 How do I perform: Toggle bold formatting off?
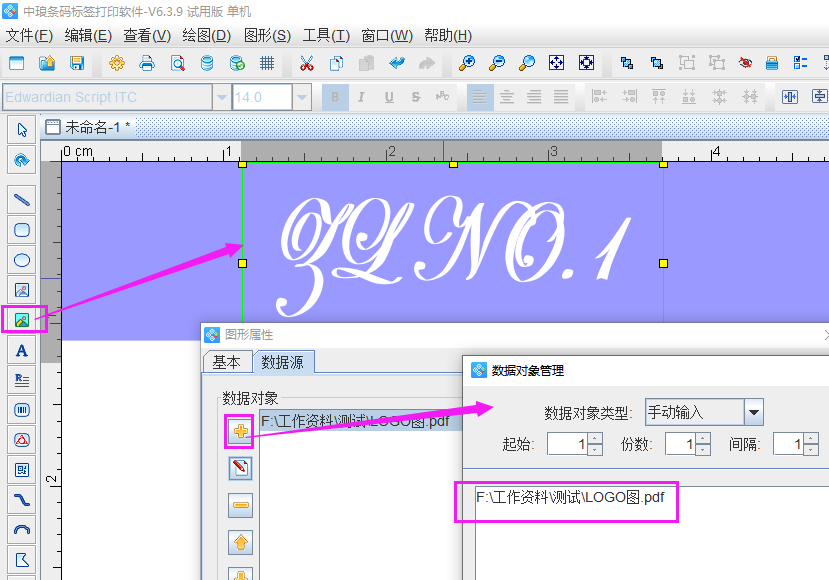point(334,97)
